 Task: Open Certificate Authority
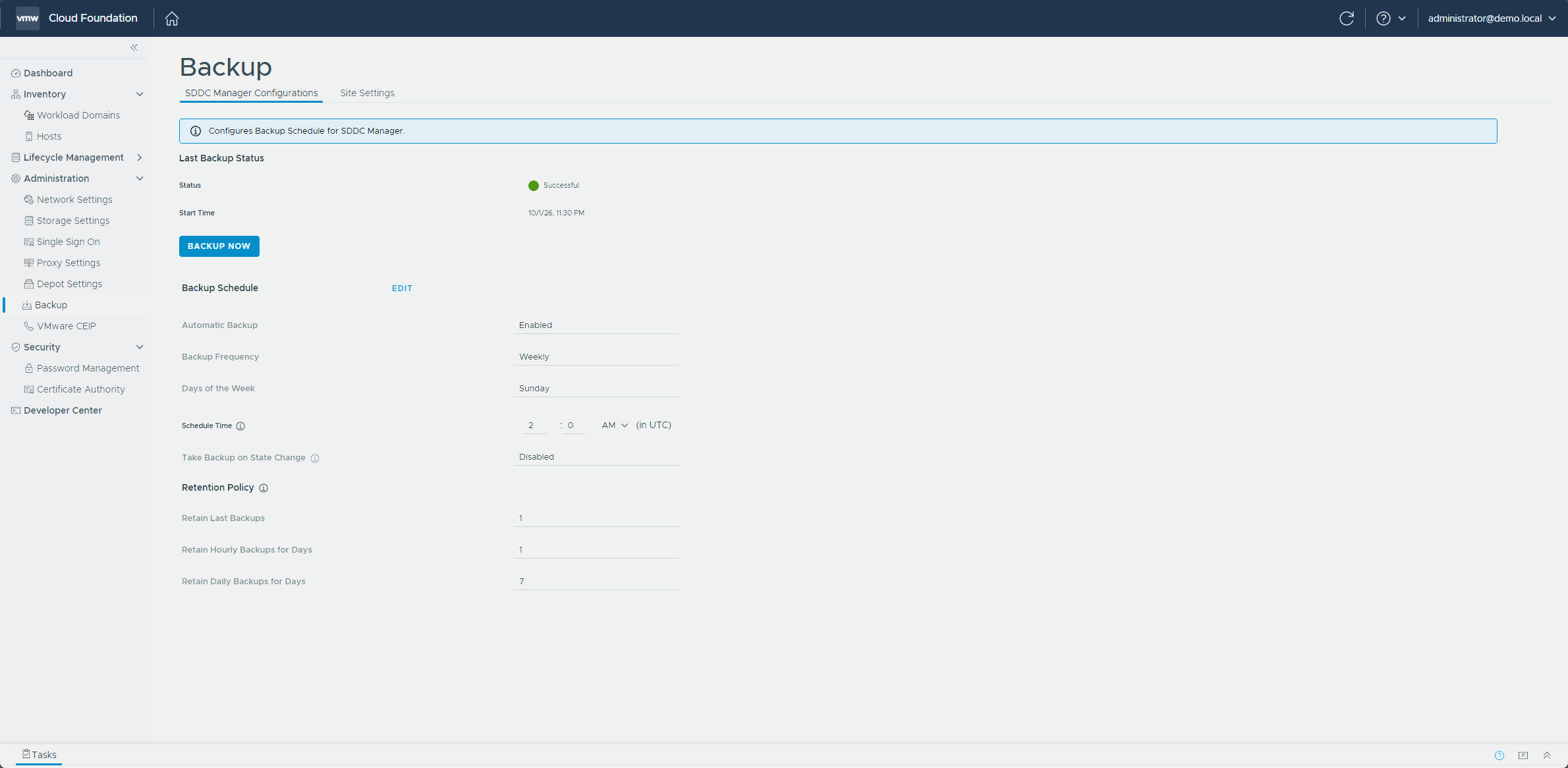click(x=80, y=389)
